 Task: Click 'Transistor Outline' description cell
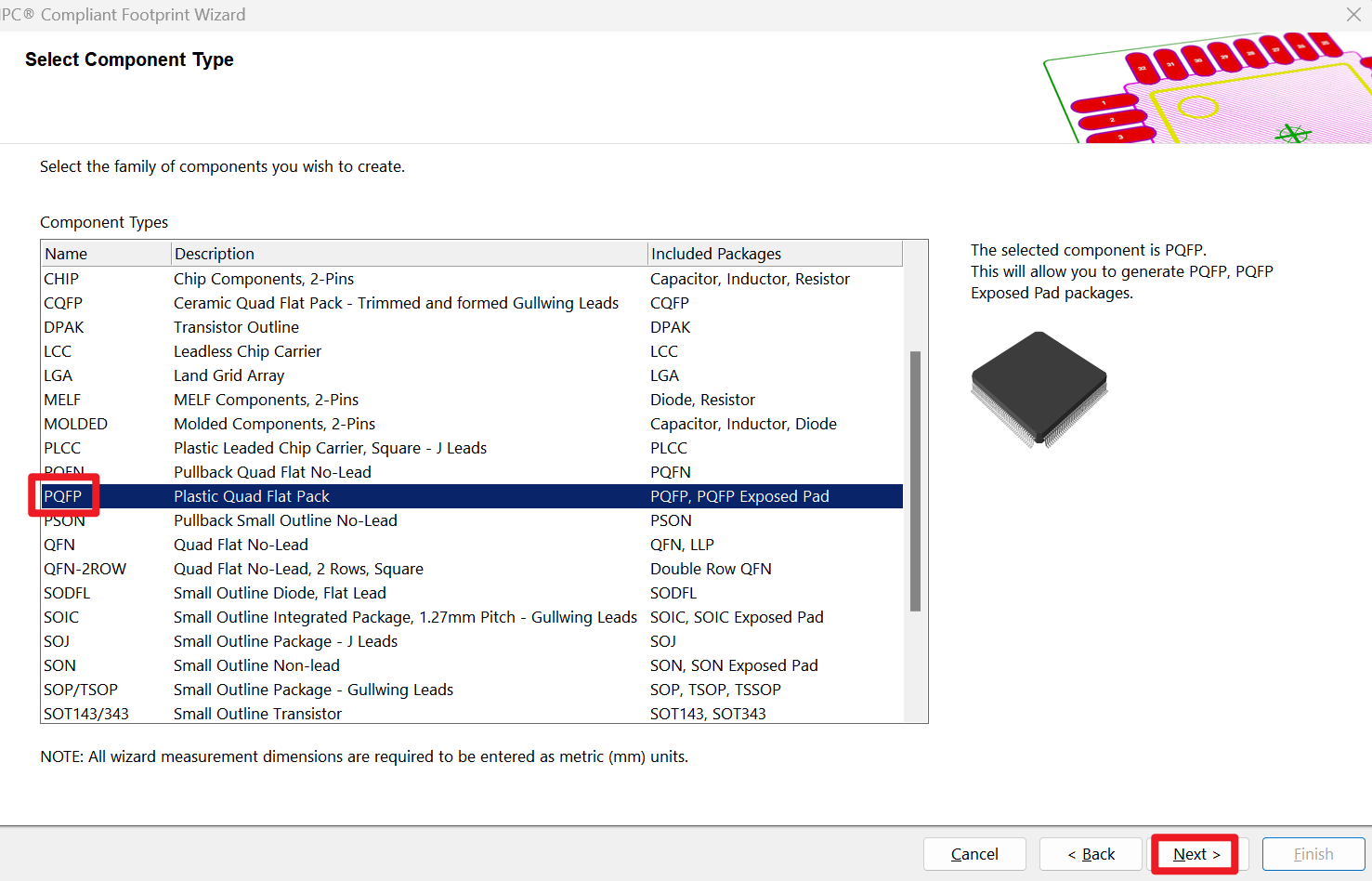(x=236, y=327)
